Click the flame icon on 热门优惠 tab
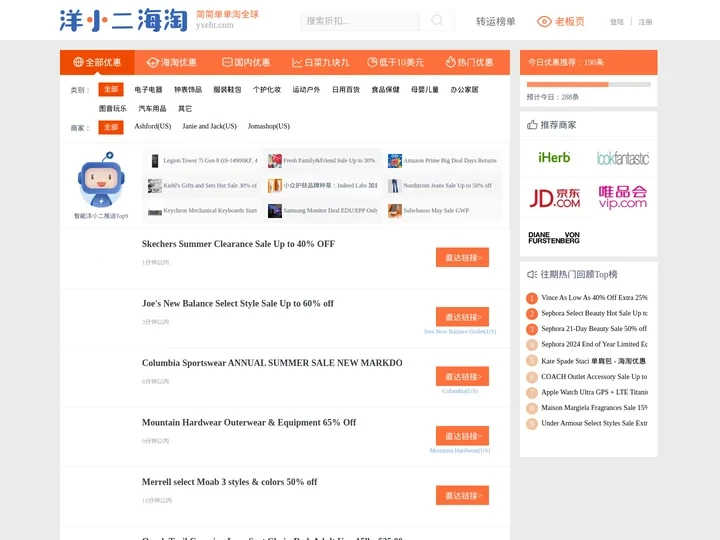The image size is (720, 540). 450,62
